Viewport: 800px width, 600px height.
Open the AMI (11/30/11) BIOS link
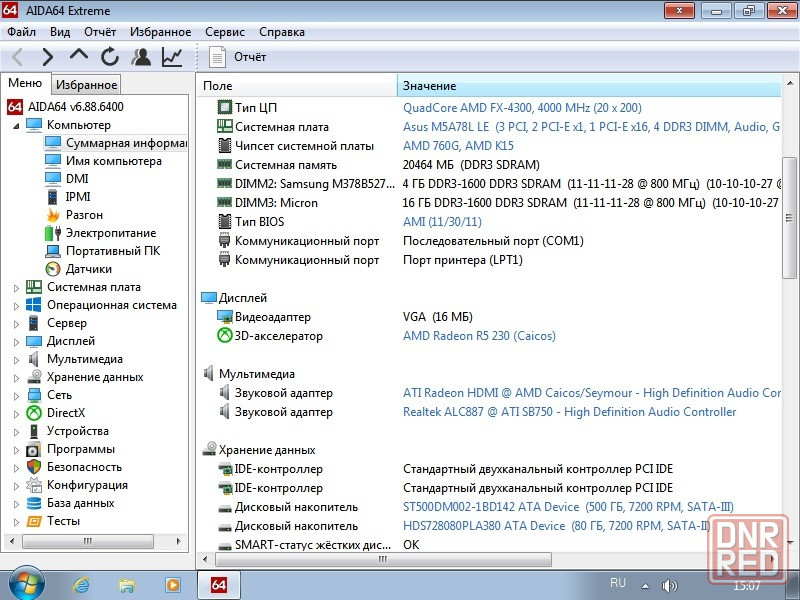[442, 222]
